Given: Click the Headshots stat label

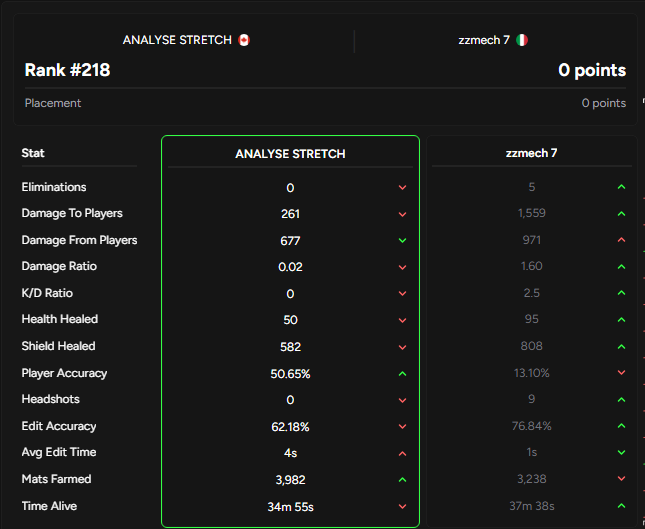Looking at the screenshot, I should point(51,399).
